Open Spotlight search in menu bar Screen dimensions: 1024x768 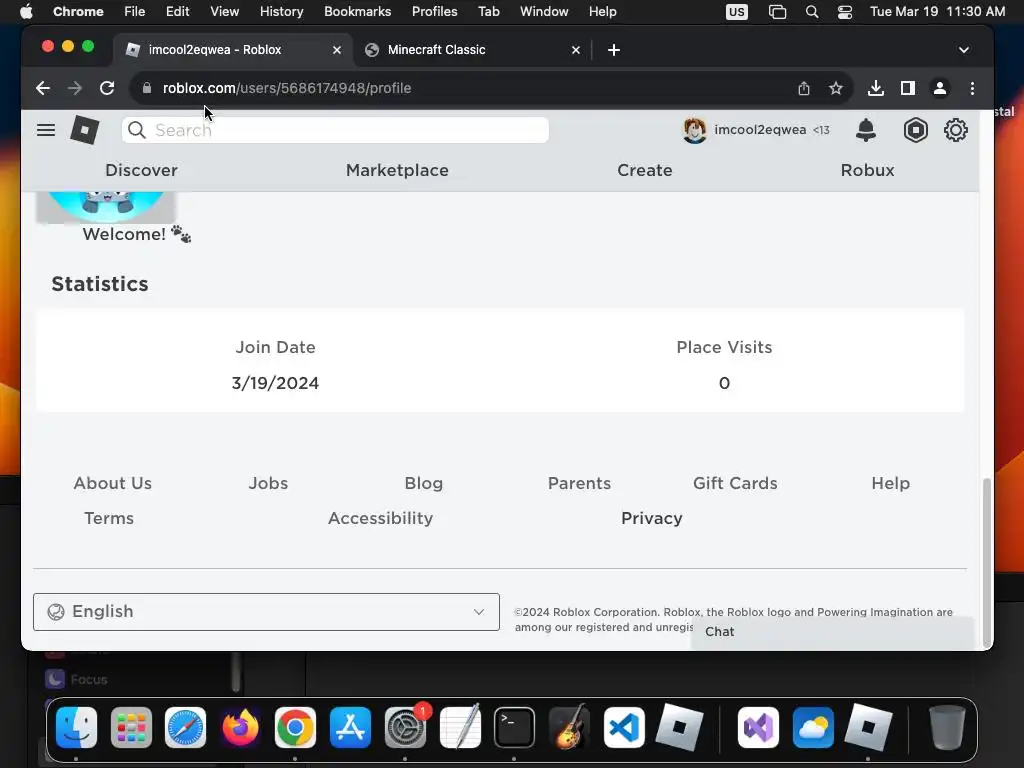click(812, 11)
